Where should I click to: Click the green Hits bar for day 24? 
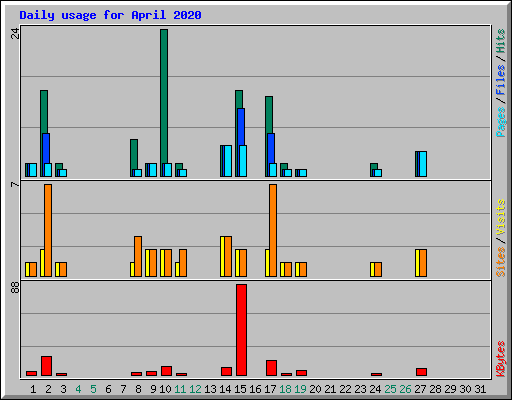374,166
